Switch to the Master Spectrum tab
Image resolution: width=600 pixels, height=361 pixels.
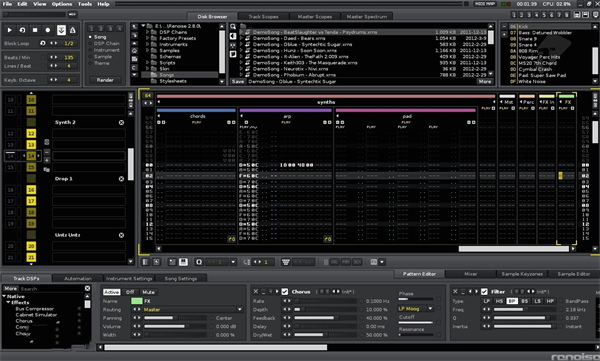tap(367, 16)
